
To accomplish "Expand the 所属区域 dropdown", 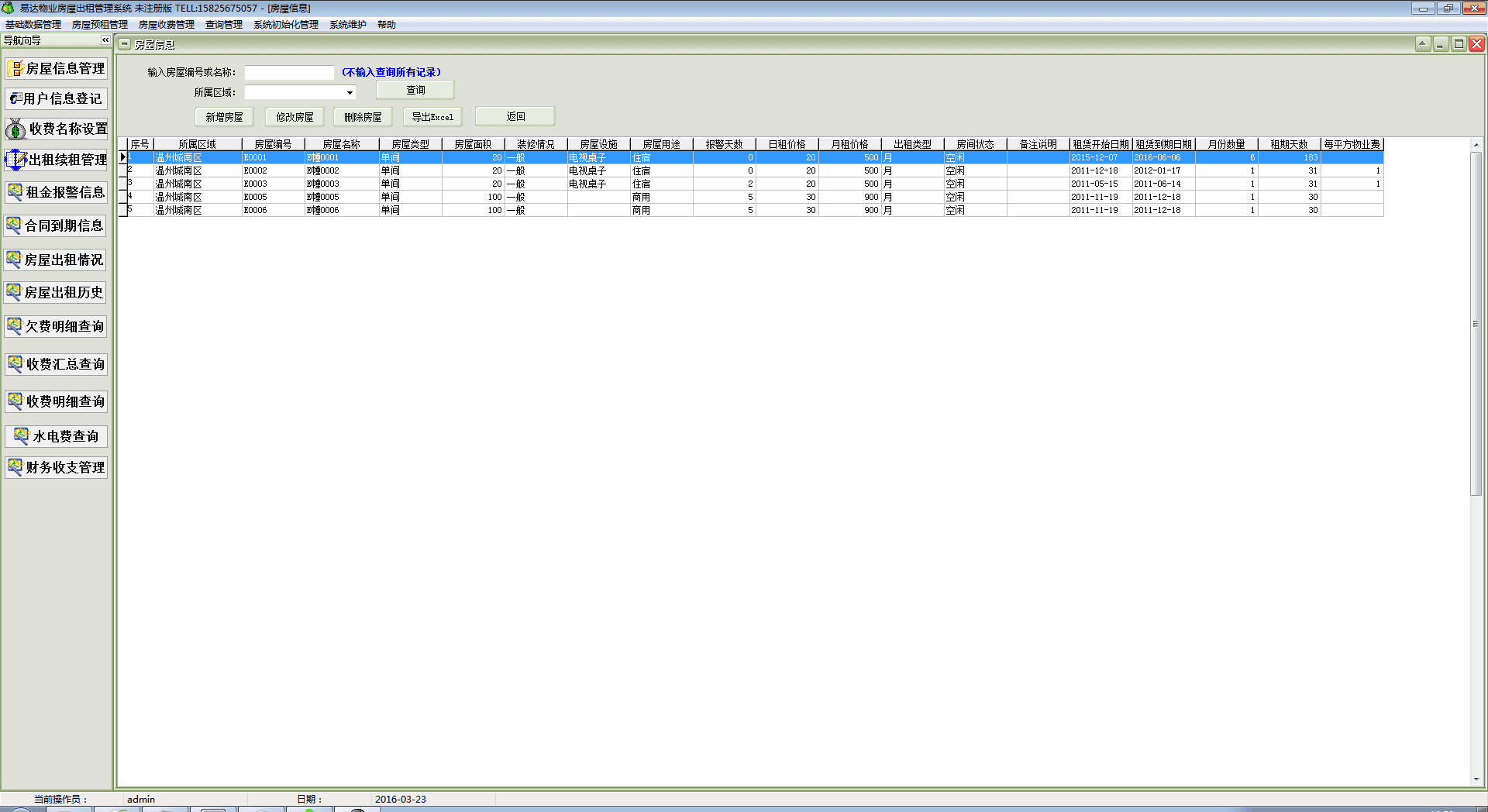I will (x=350, y=93).
